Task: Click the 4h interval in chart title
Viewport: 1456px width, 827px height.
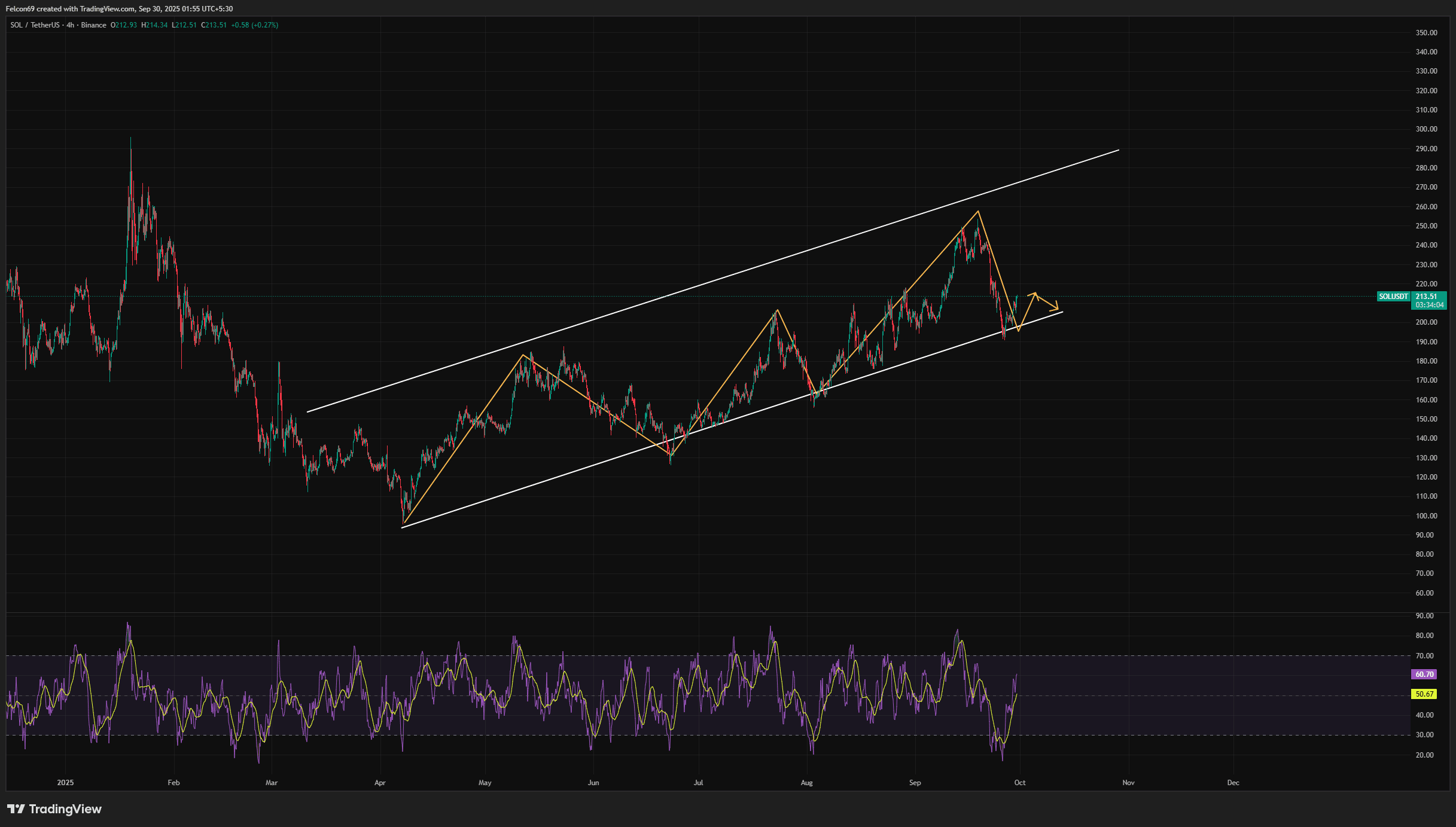Action: [71, 25]
